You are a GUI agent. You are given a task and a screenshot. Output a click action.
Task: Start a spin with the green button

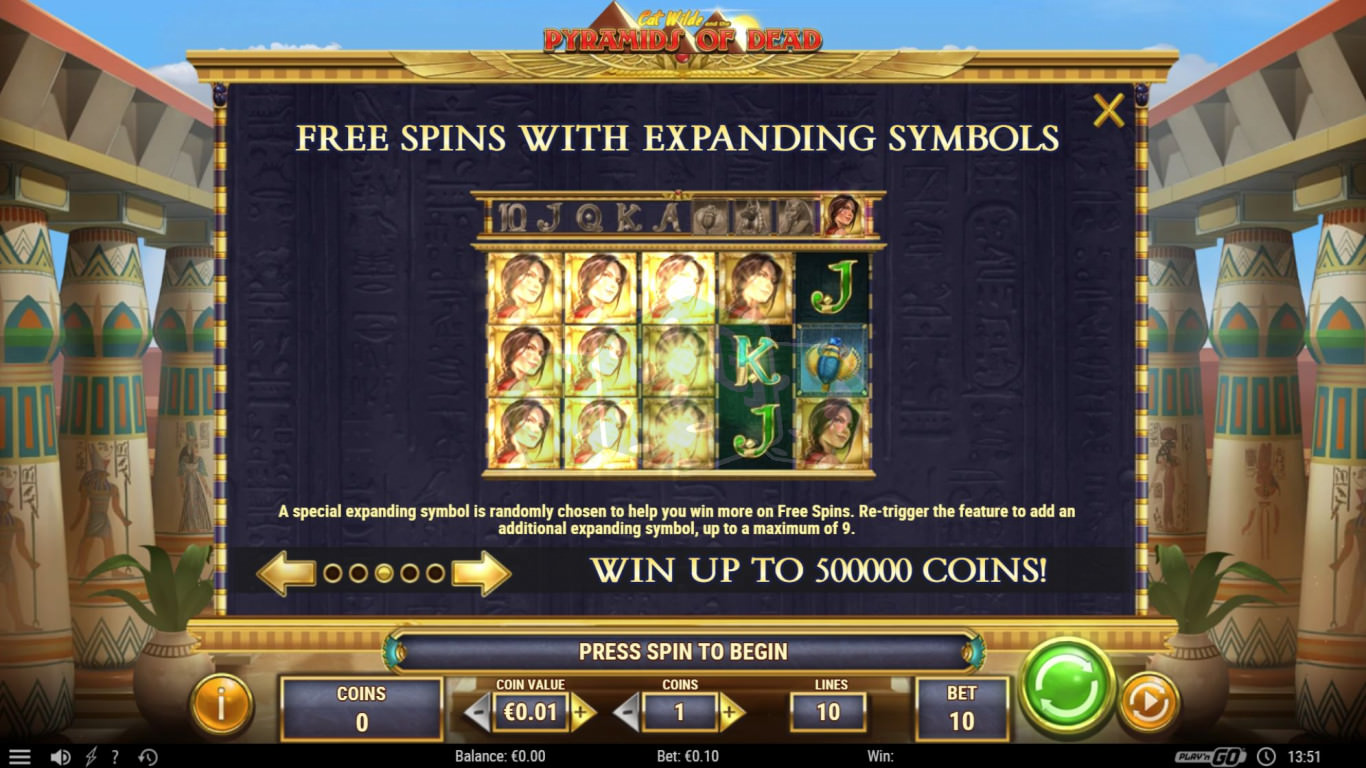(1069, 688)
